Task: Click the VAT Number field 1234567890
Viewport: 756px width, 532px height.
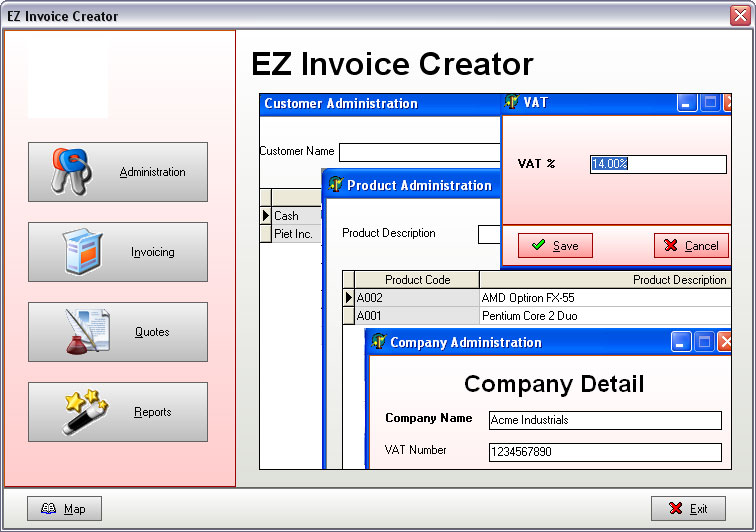Action: (604, 452)
